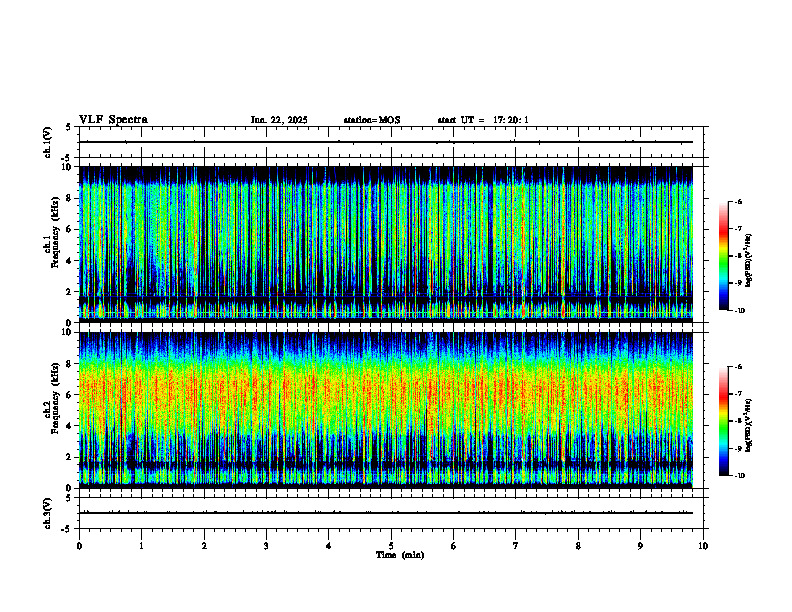This screenshot has height=612, width=792.
Task: Click the ch.3(V) axis label
Action: [x=47, y=513]
